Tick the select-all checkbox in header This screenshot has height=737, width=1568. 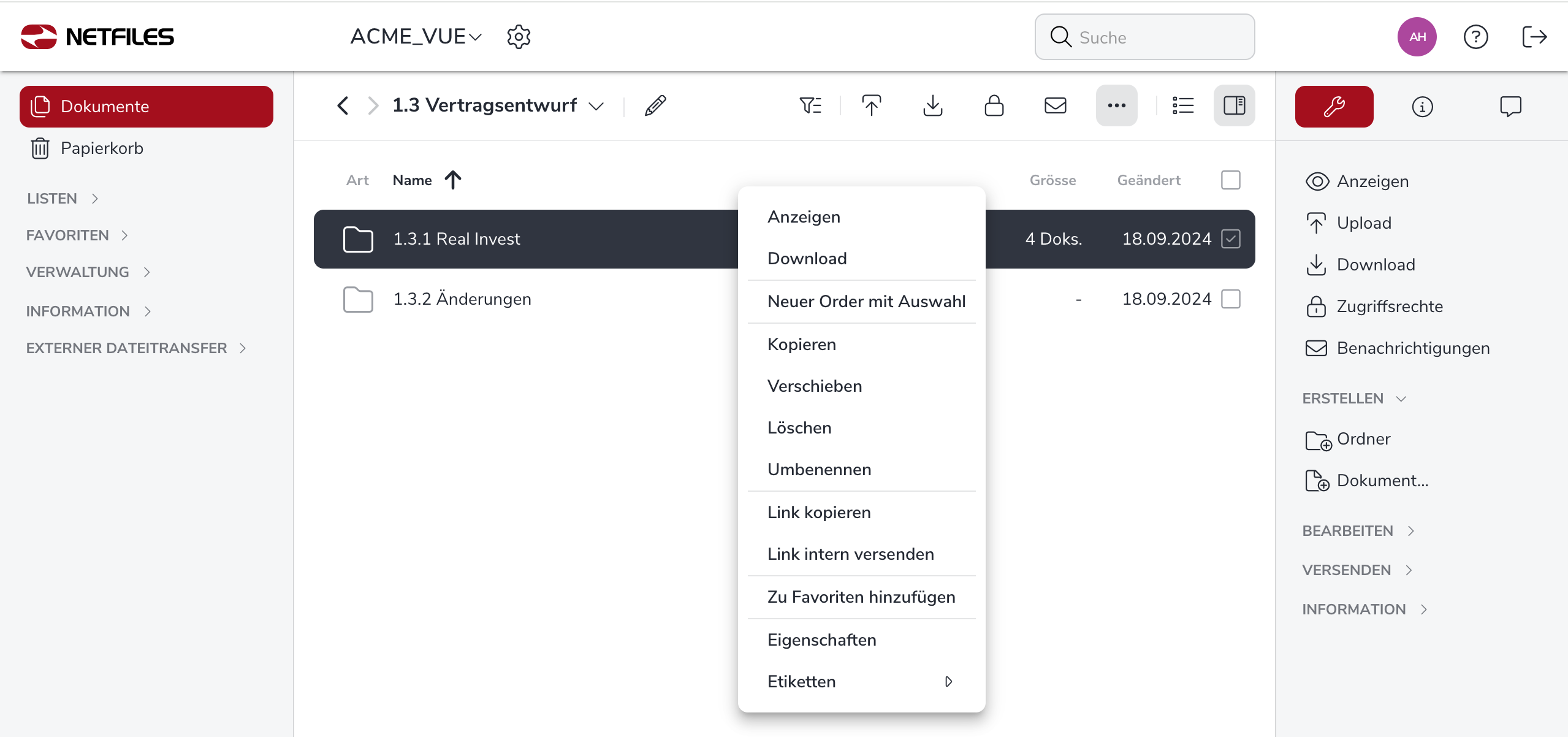coord(1230,180)
